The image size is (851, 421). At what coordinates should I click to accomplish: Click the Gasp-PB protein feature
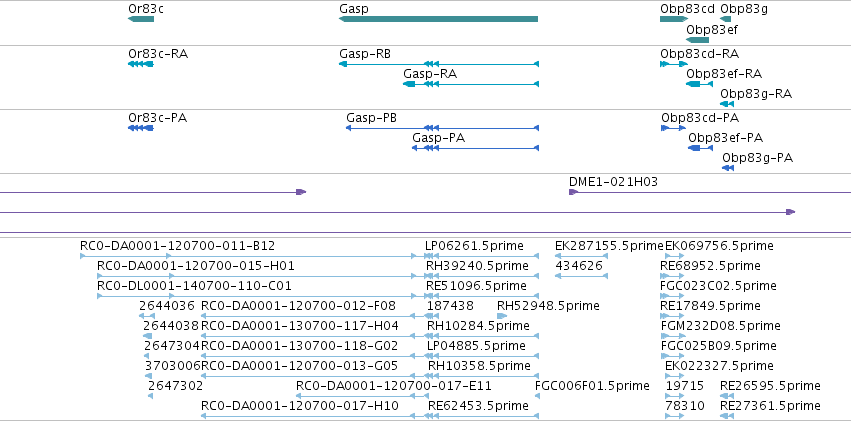coord(442,128)
